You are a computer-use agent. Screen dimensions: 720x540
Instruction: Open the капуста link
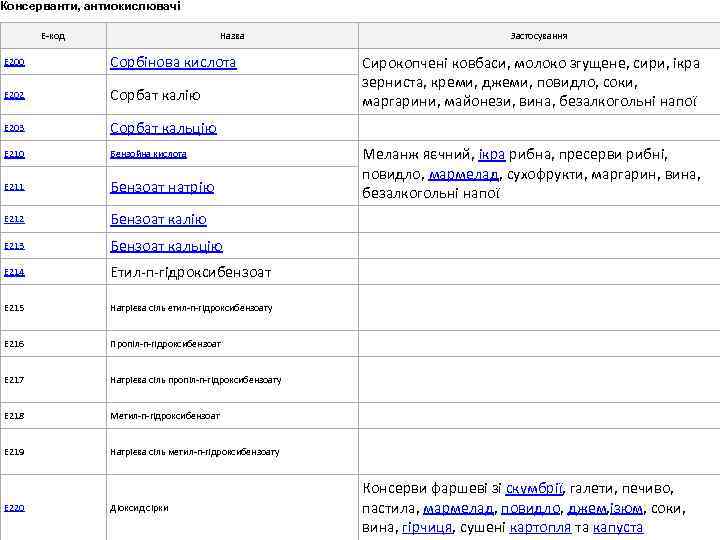pyautogui.click(x=618, y=528)
